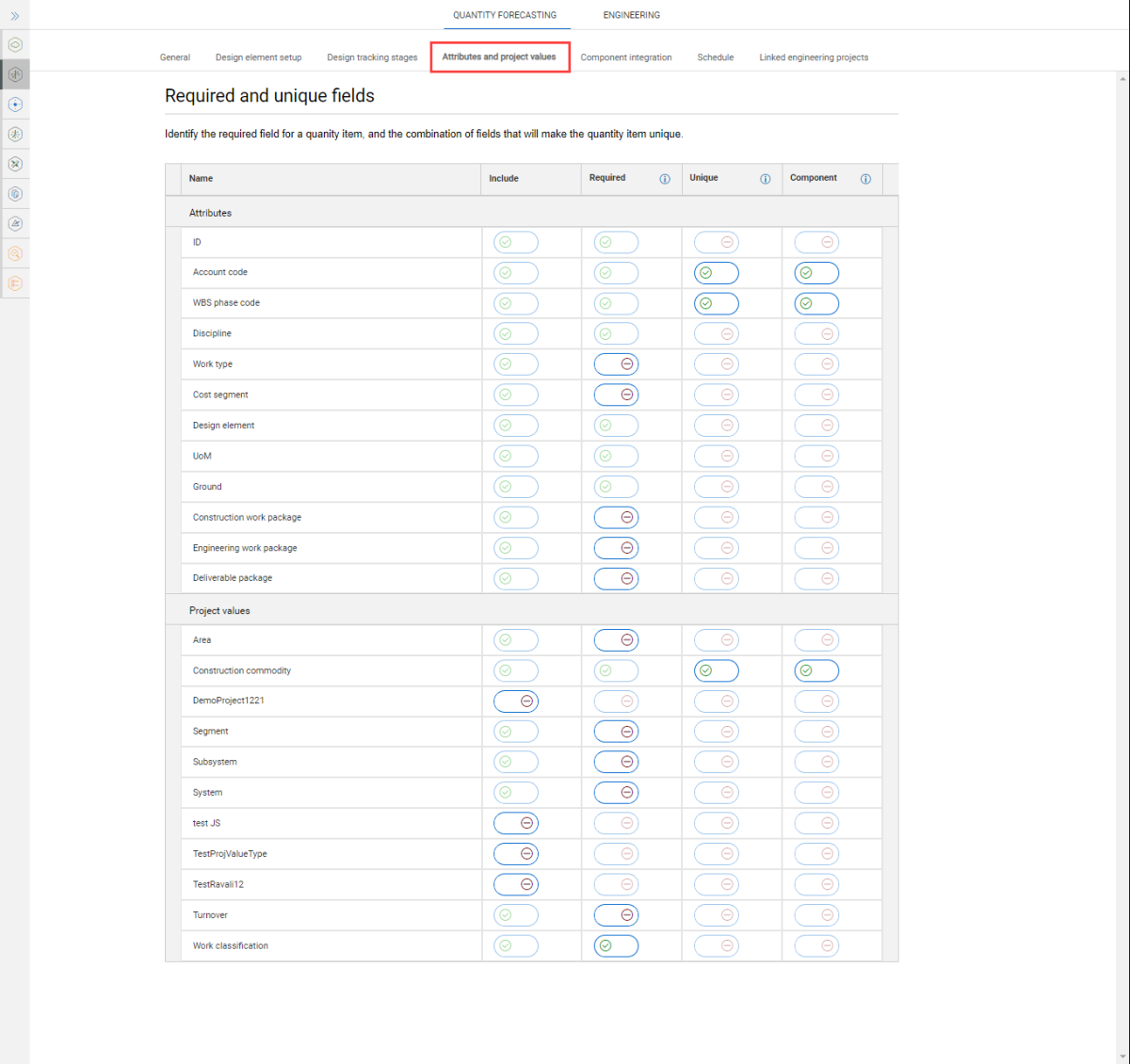Enable Include toggle for DemoProject1221

[x=516, y=701]
